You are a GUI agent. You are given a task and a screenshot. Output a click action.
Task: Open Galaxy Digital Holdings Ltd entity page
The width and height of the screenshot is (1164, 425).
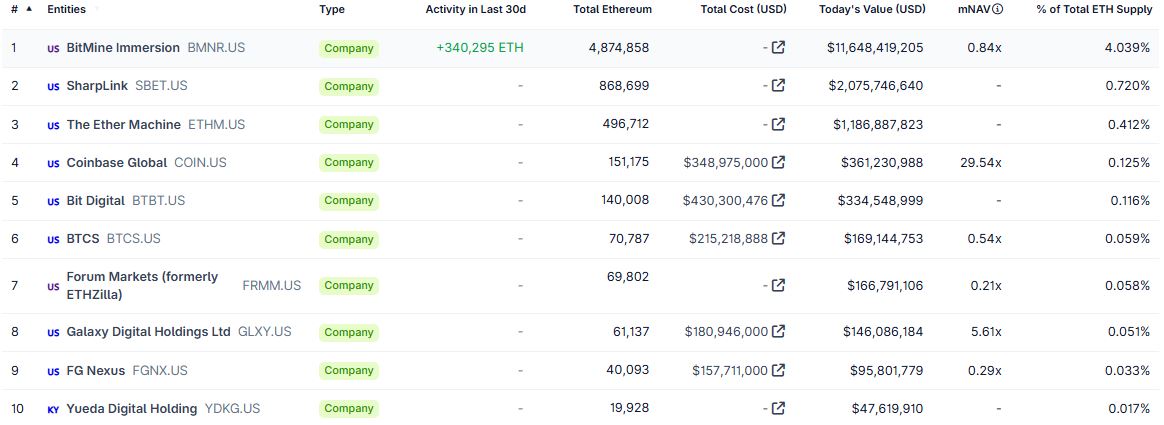click(x=148, y=331)
